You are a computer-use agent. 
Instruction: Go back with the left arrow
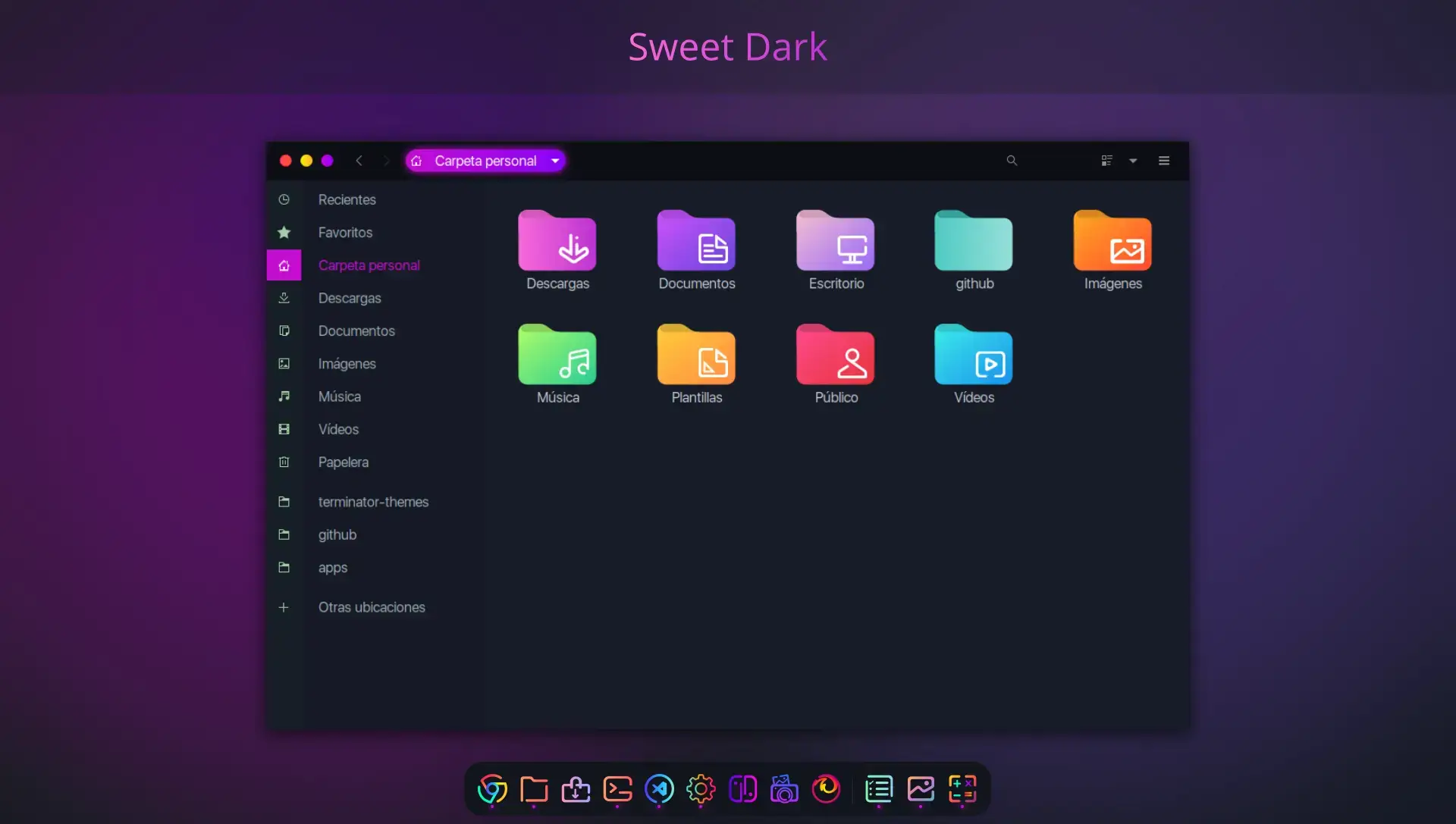click(359, 161)
